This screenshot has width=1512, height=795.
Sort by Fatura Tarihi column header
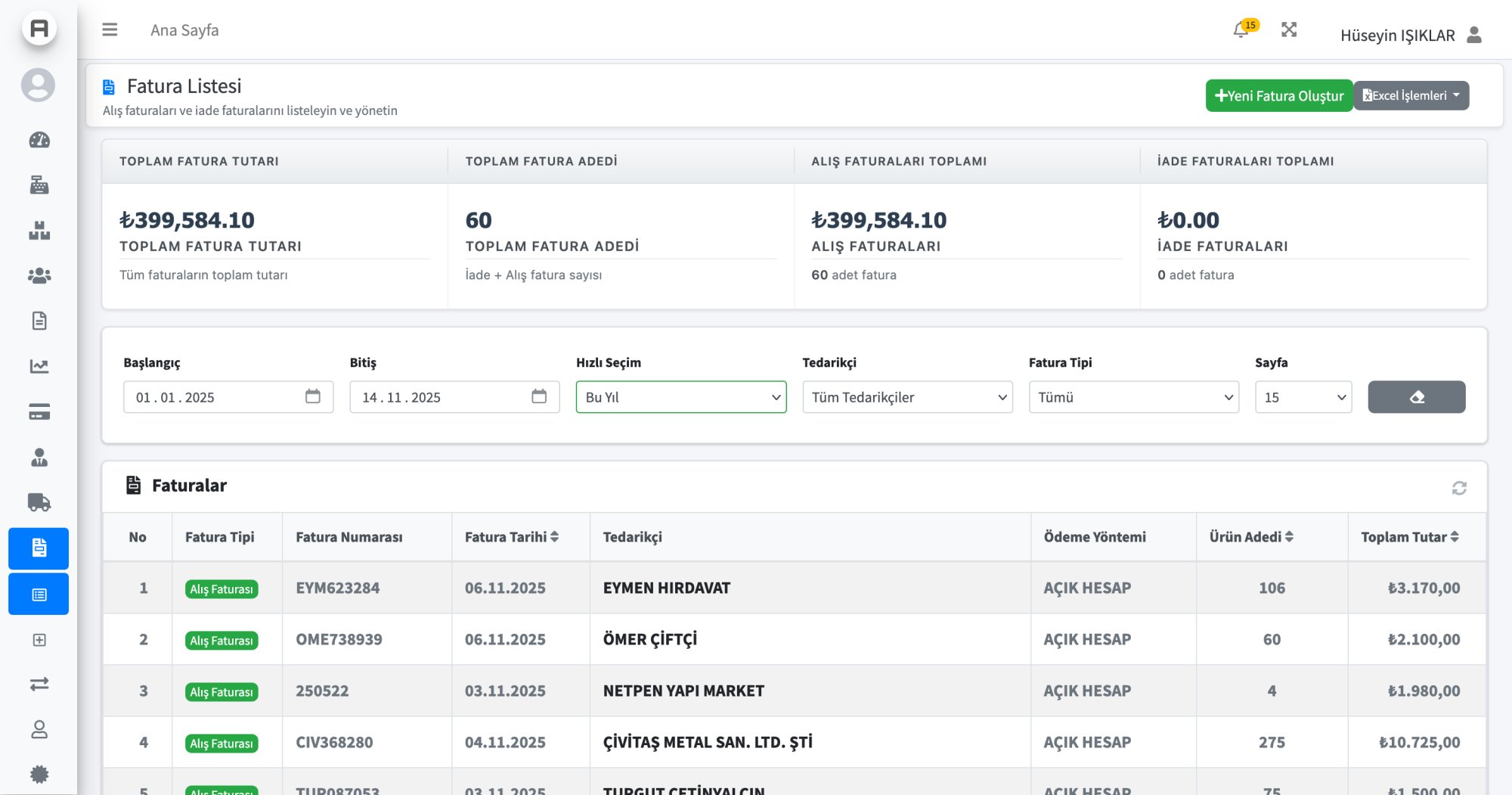click(512, 537)
